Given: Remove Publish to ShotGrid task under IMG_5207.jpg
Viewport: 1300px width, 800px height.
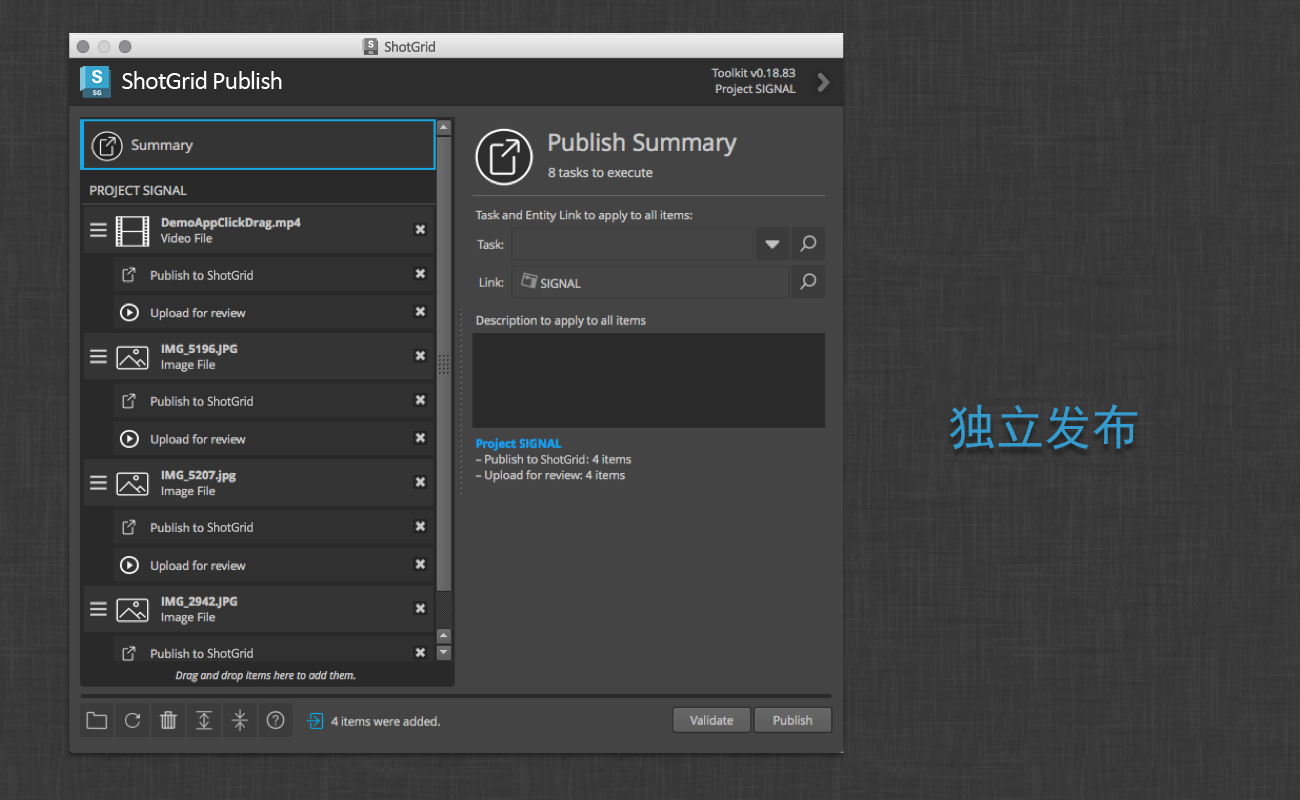Looking at the screenshot, I should pyautogui.click(x=420, y=526).
